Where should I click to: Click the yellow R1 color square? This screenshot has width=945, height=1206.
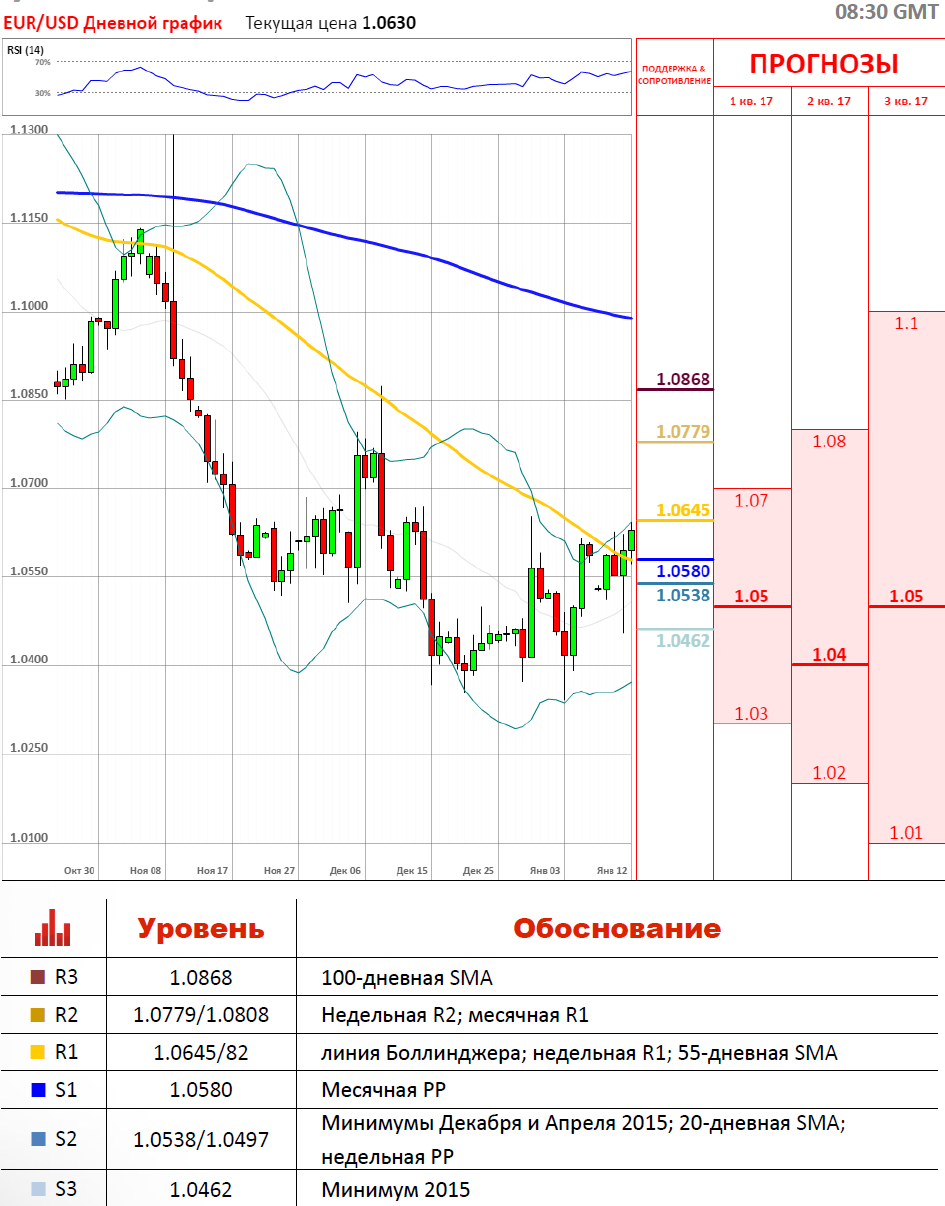(x=38, y=1053)
